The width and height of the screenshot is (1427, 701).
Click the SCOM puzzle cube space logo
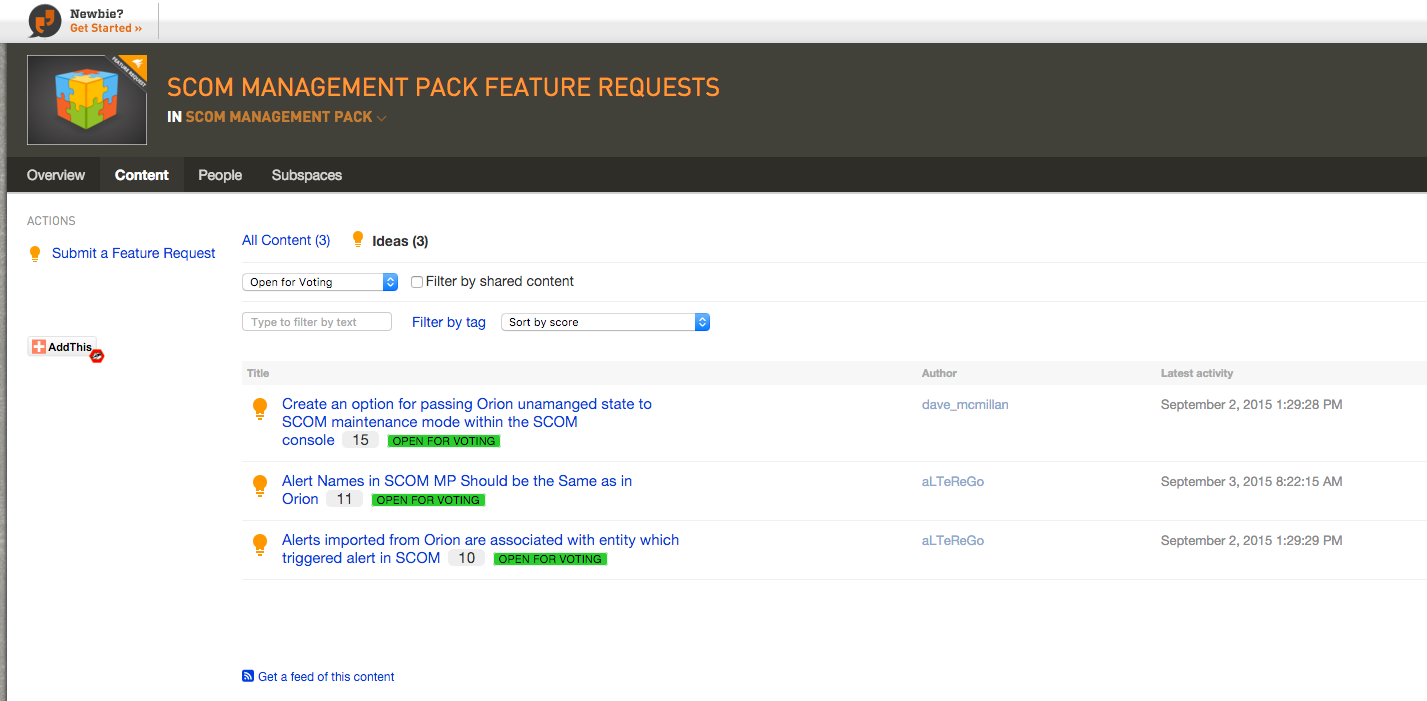coord(87,100)
